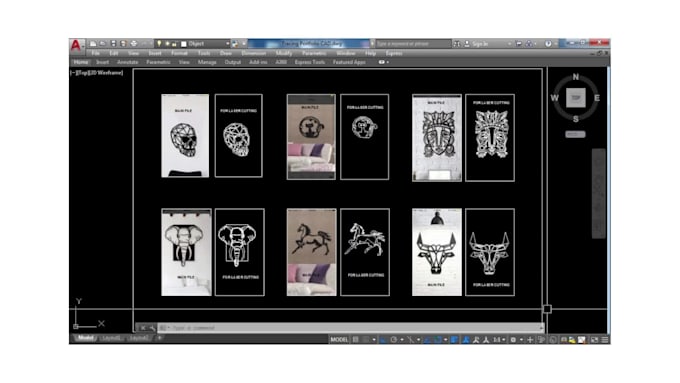Click the command line customize wrench icon
Viewport: 680px width, 383px height.
(x=152, y=328)
